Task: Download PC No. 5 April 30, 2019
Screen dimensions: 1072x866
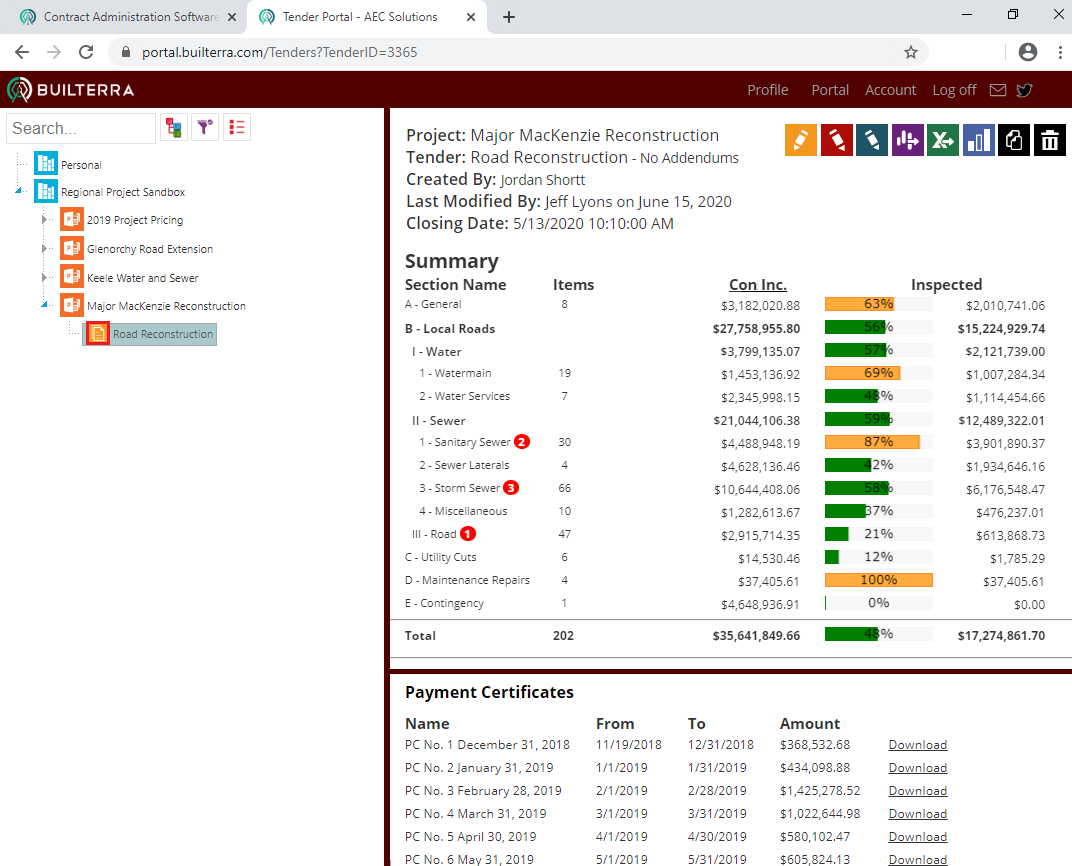Action: [x=917, y=837]
